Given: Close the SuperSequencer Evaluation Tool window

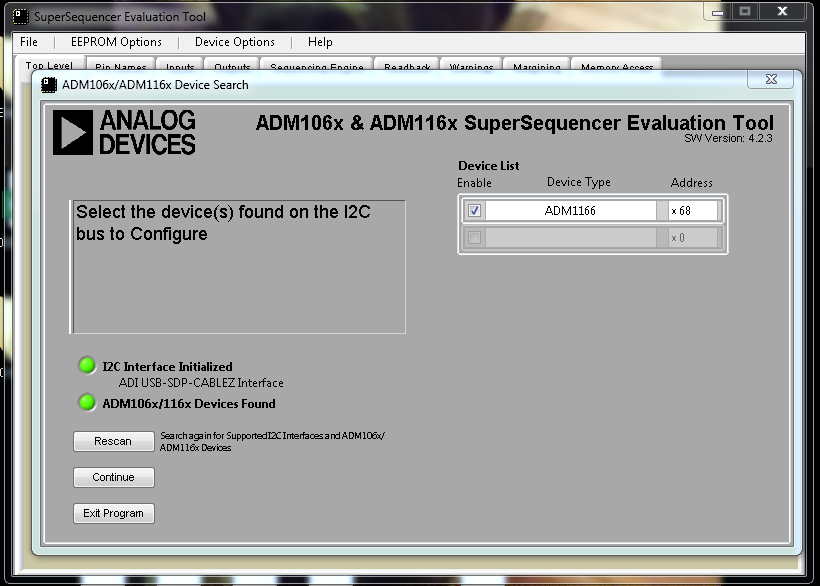Looking at the screenshot, I should tap(782, 12).
